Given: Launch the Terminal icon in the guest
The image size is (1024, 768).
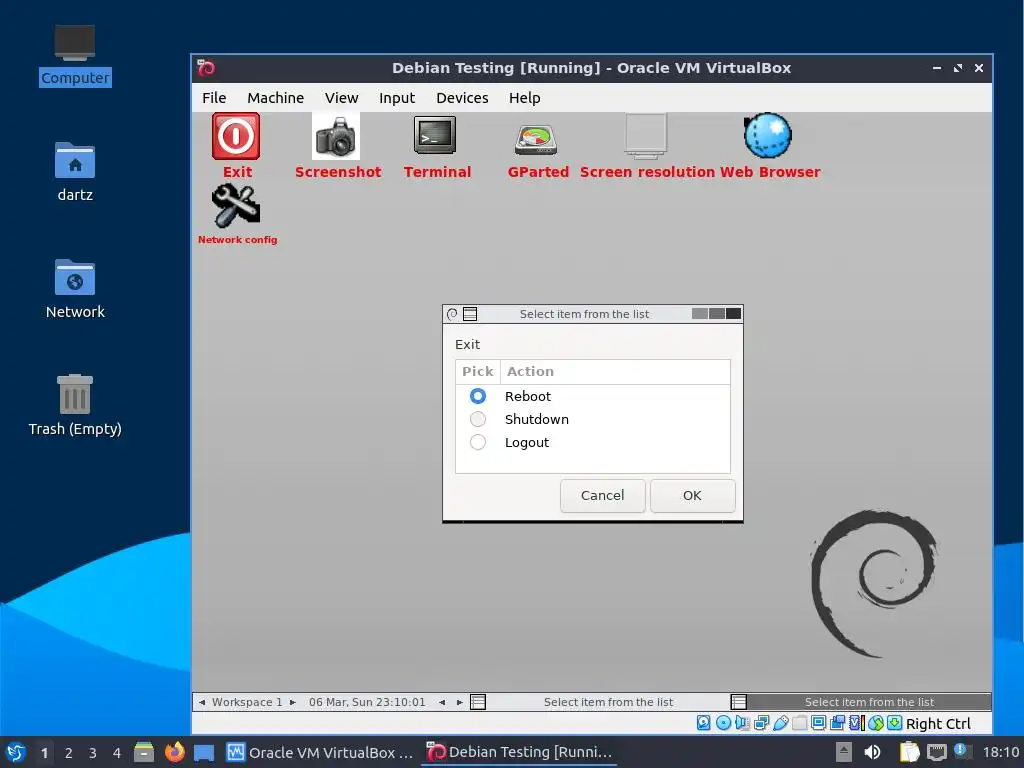Looking at the screenshot, I should [x=435, y=135].
